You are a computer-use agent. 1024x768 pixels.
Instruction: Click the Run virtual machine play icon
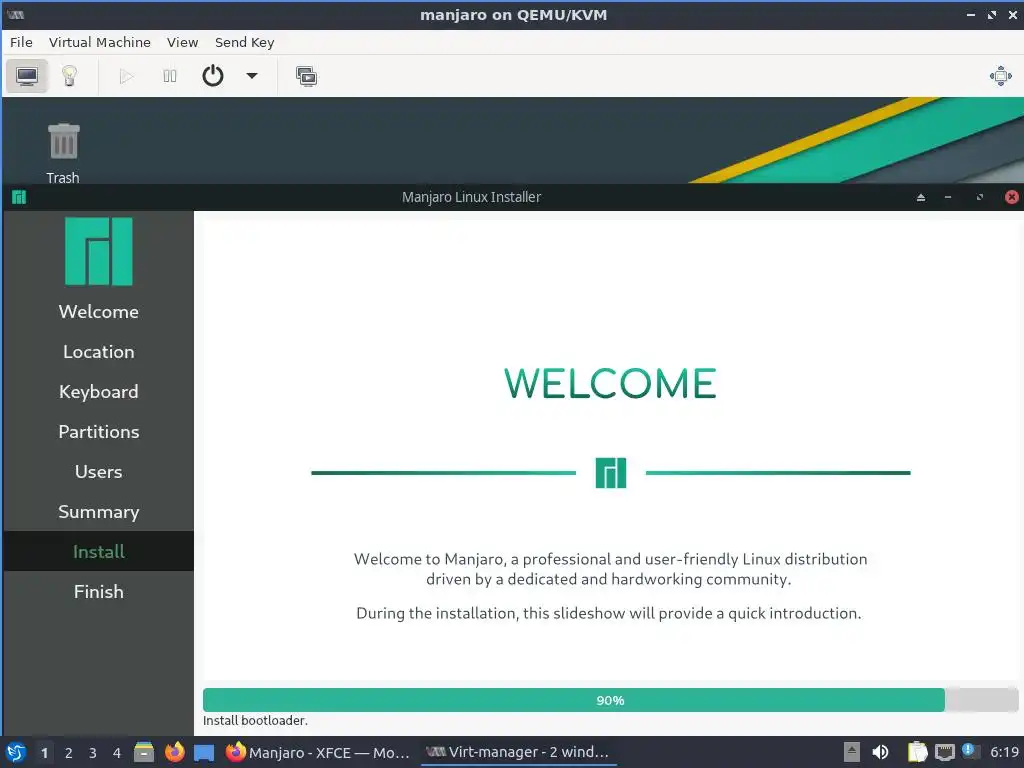(x=126, y=76)
